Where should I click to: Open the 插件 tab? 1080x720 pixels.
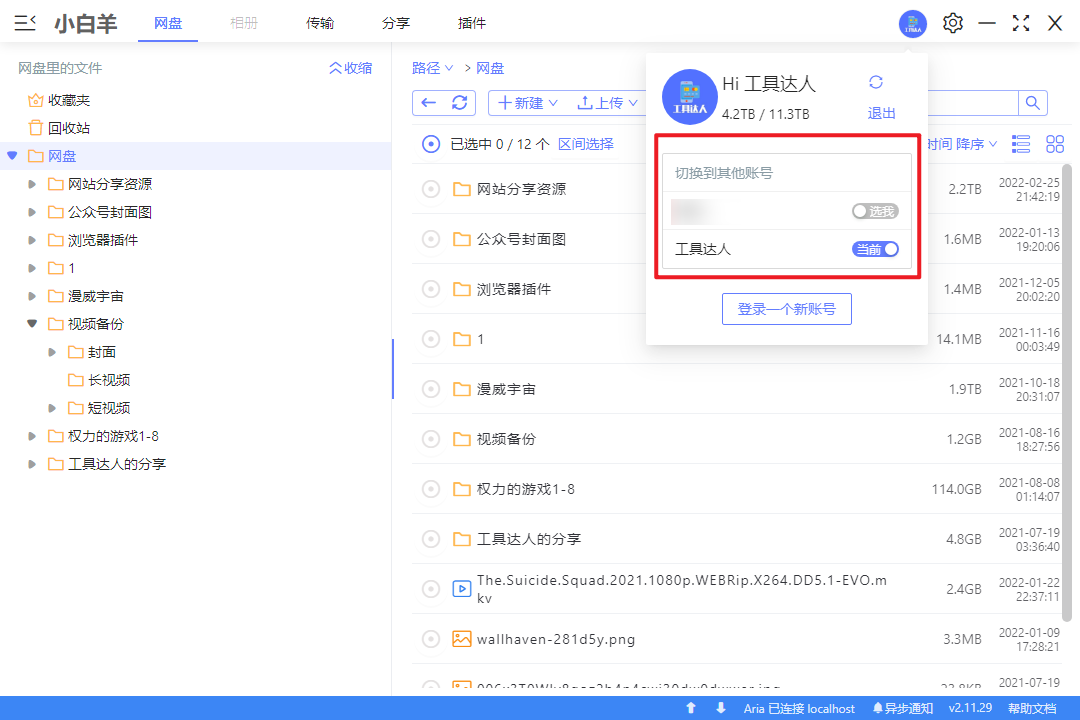click(472, 23)
